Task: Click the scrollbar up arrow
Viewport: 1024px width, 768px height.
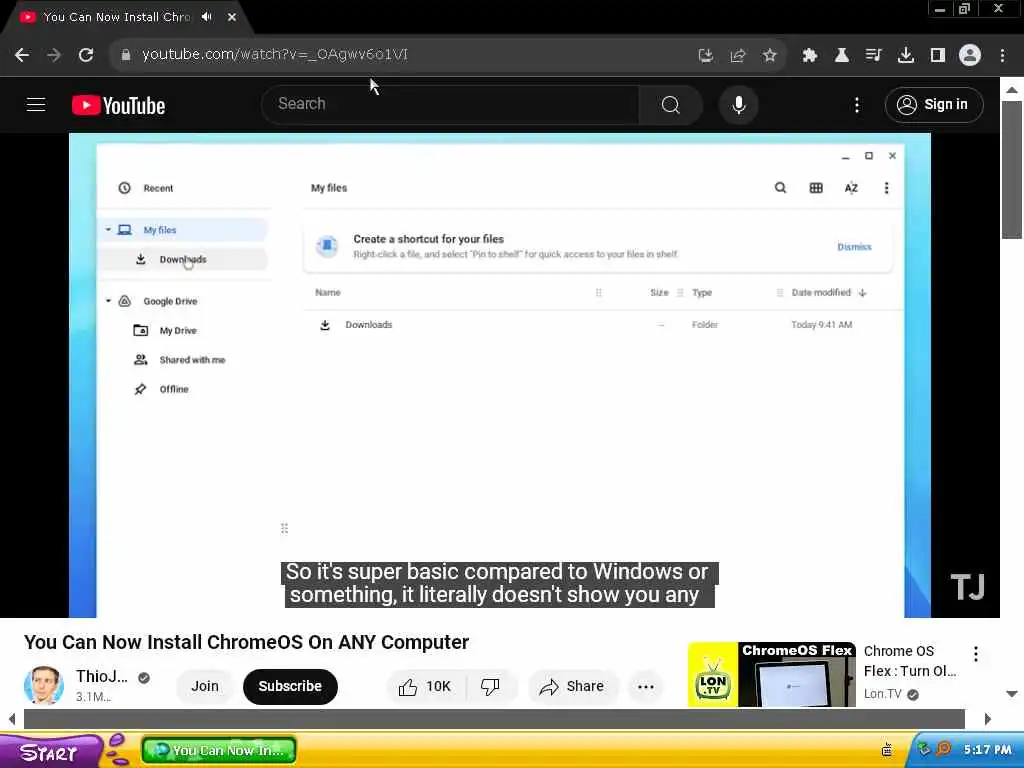Action: [x=1012, y=89]
